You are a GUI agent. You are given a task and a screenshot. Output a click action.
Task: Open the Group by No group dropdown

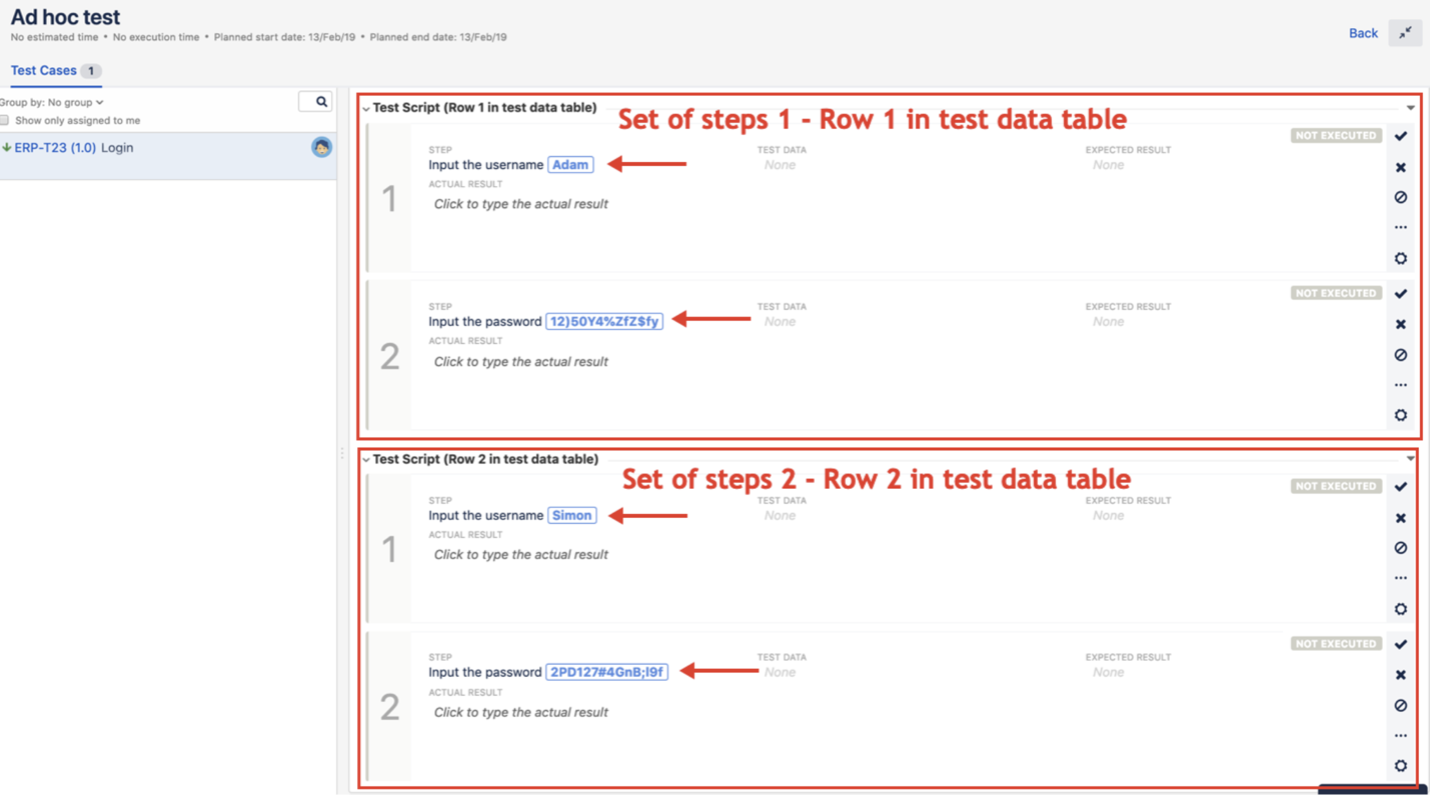pos(50,102)
